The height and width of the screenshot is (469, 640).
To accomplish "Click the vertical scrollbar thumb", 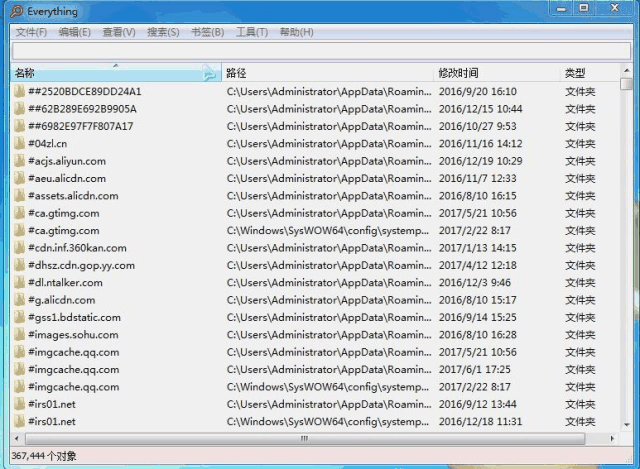I will tap(626, 84).
